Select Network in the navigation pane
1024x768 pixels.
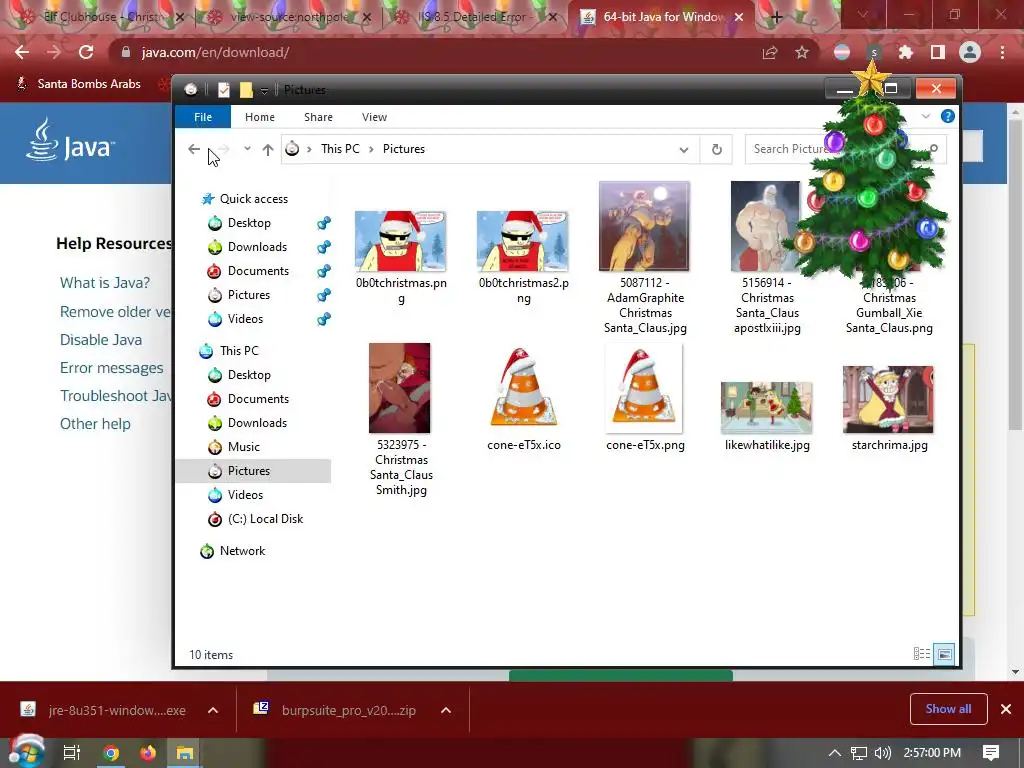click(242, 551)
